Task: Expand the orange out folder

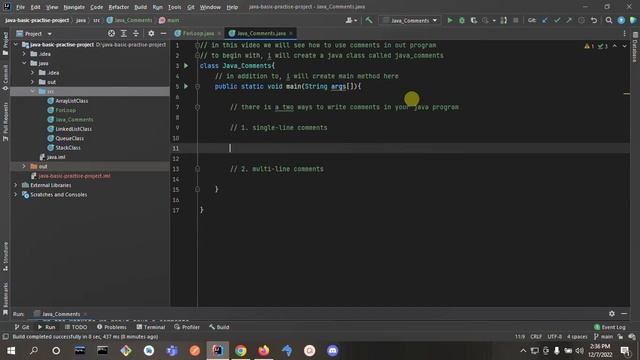Action: click(24, 167)
